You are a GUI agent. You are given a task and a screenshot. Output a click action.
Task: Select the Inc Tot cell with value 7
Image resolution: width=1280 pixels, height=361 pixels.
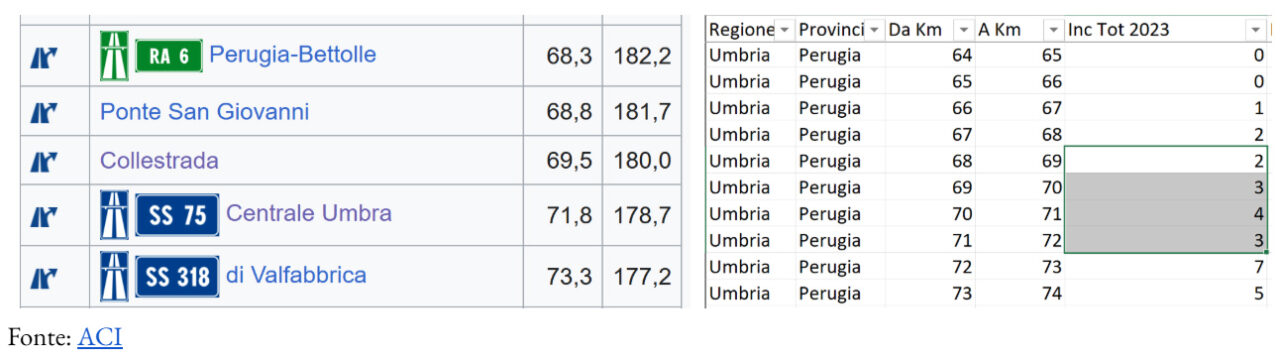[1166, 267]
